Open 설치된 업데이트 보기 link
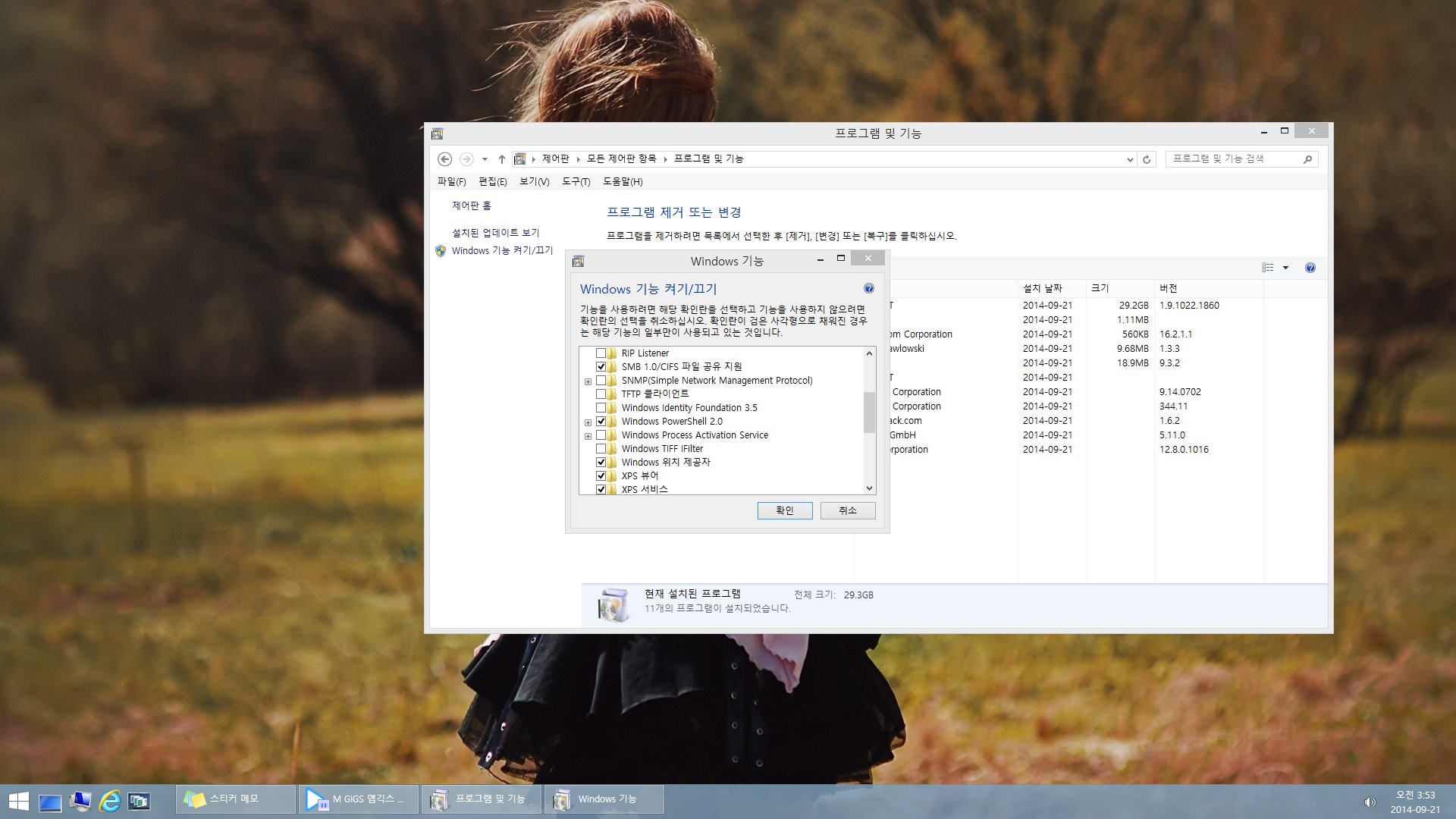Viewport: 1456px width, 819px height. pyautogui.click(x=495, y=233)
